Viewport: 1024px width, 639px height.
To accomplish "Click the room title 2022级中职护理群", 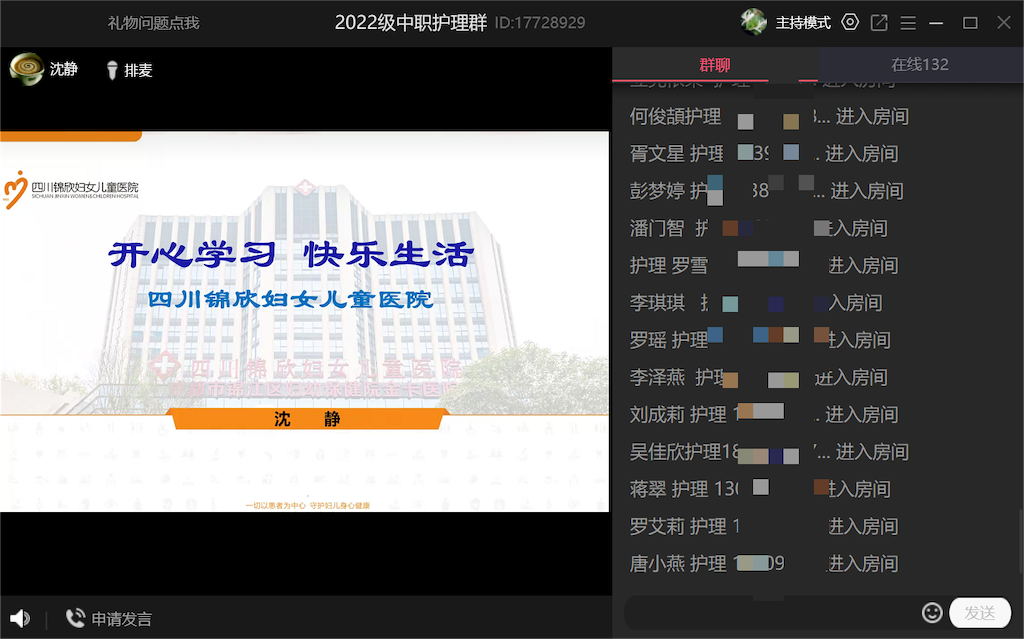I will [x=411, y=23].
